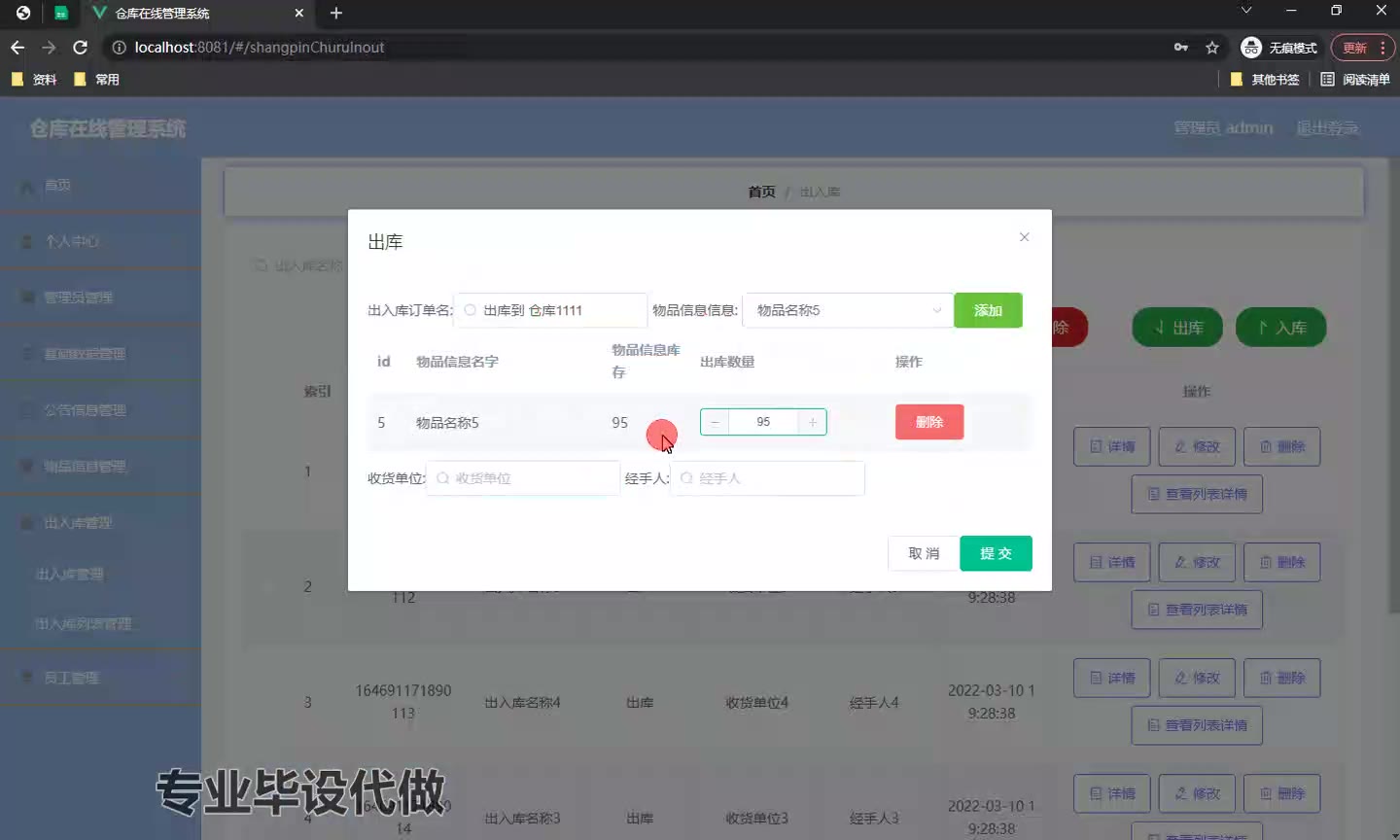1400x840 pixels.
Task: Submit the form with 提交 button
Action: pos(996,553)
